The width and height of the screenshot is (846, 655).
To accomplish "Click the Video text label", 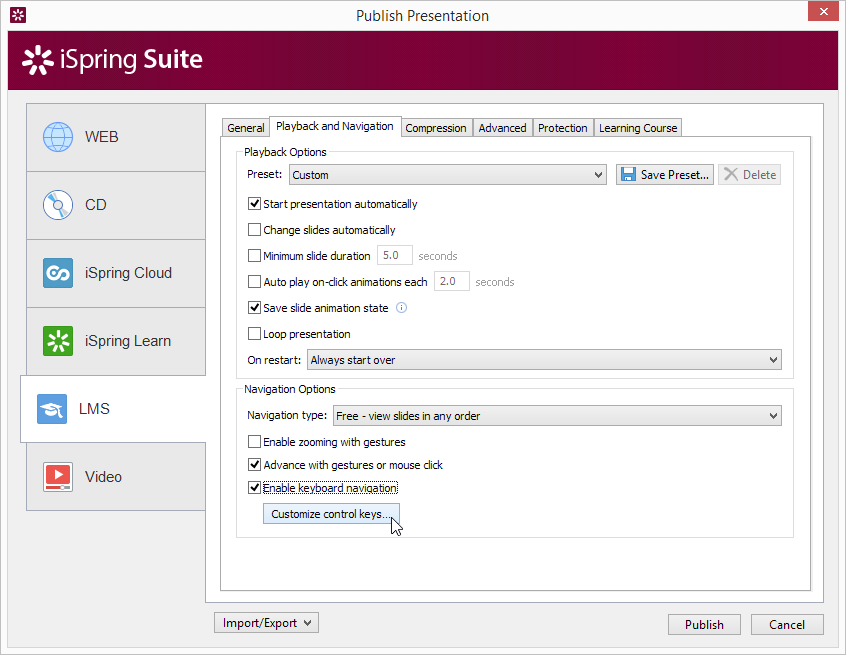I will [x=103, y=477].
